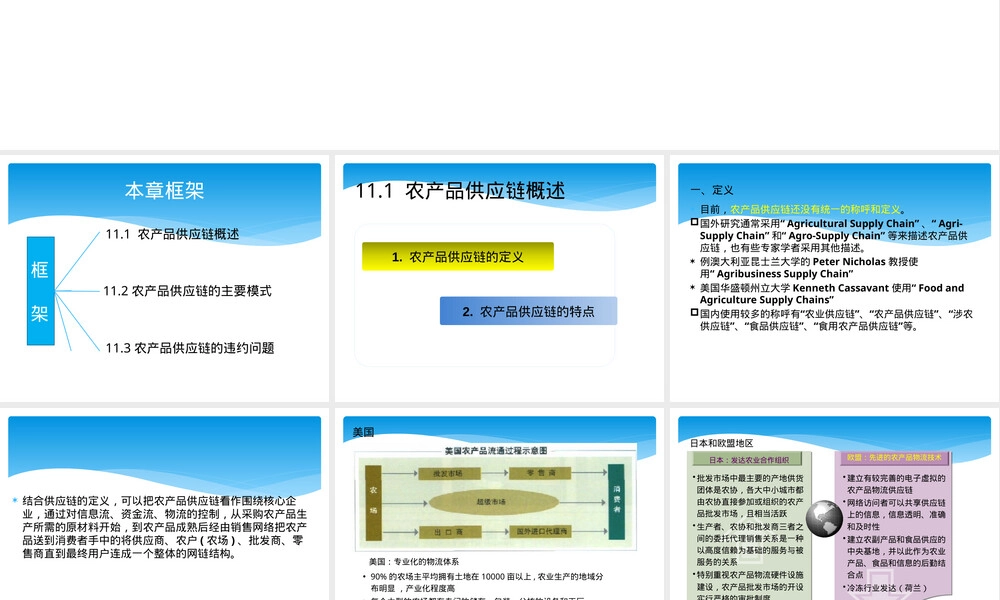Click the green header 日本：发达农业合作组织

[749, 460]
